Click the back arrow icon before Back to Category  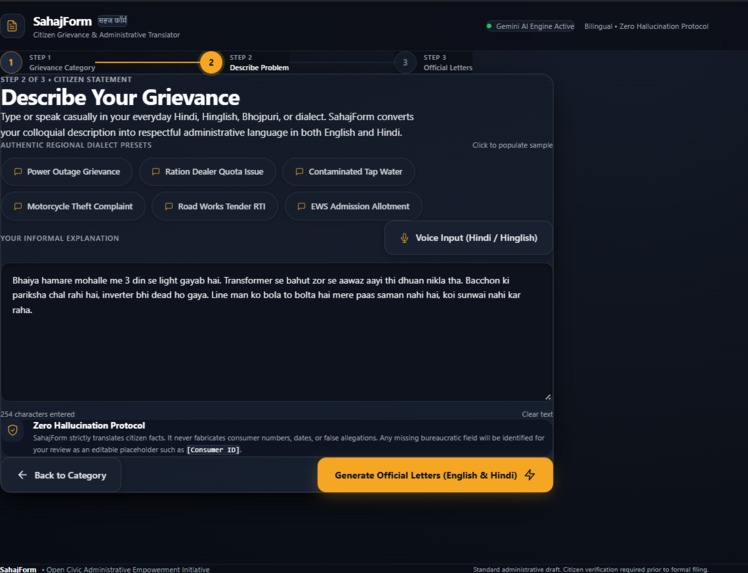point(22,475)
